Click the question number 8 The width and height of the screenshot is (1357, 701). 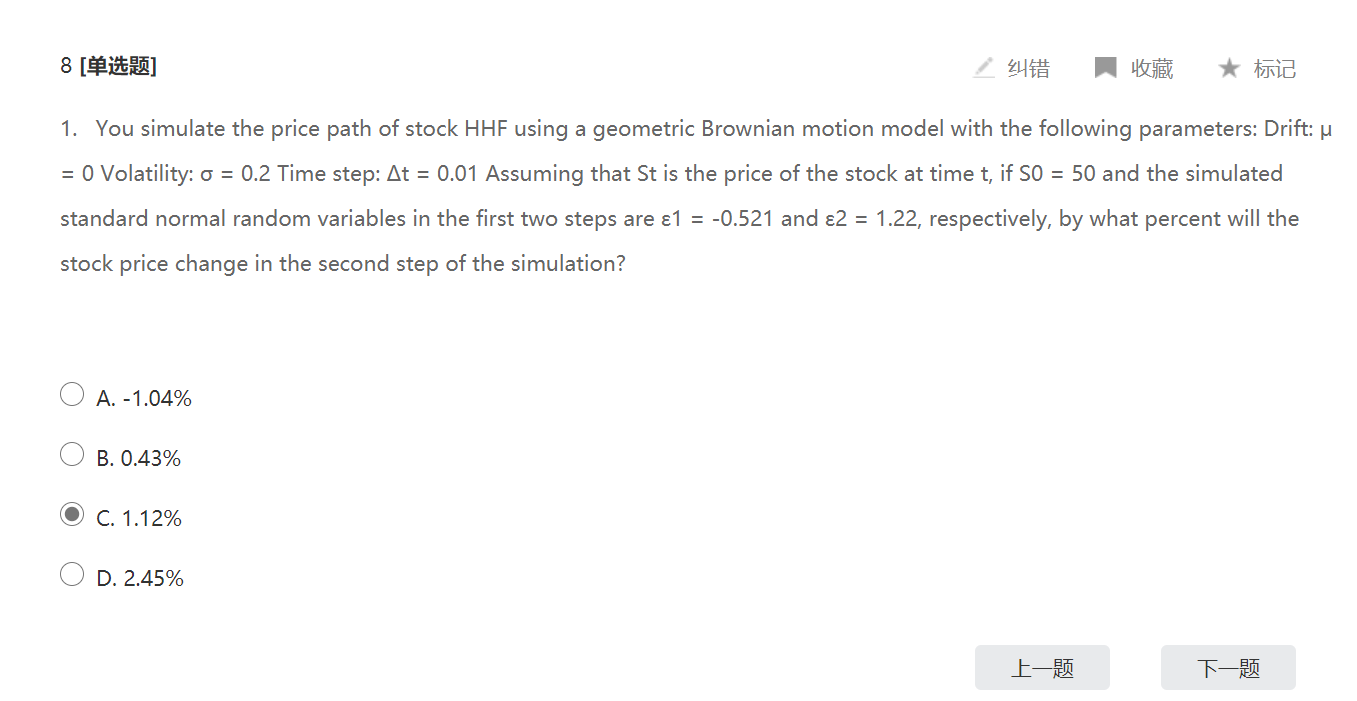tap(66, 66)
